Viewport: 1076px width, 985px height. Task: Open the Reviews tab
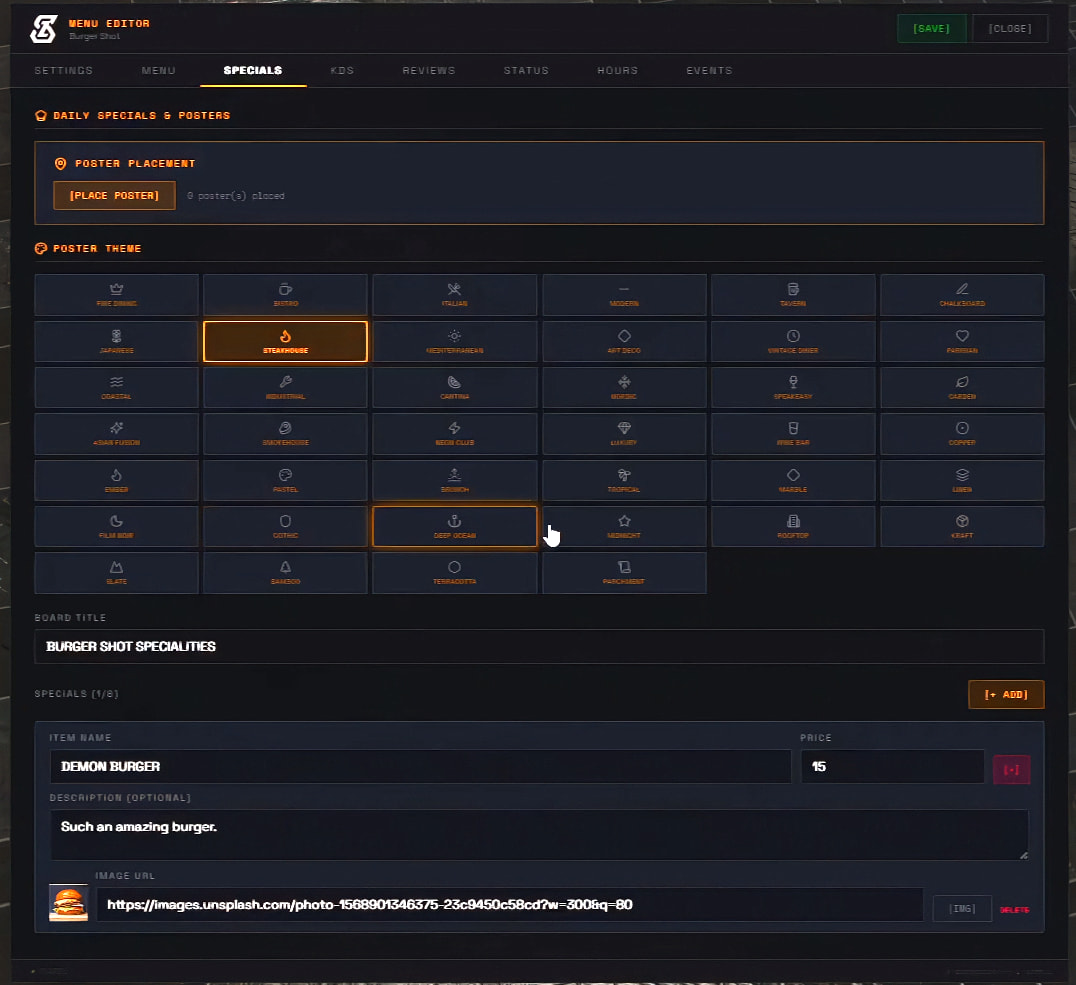pos(429,71)
